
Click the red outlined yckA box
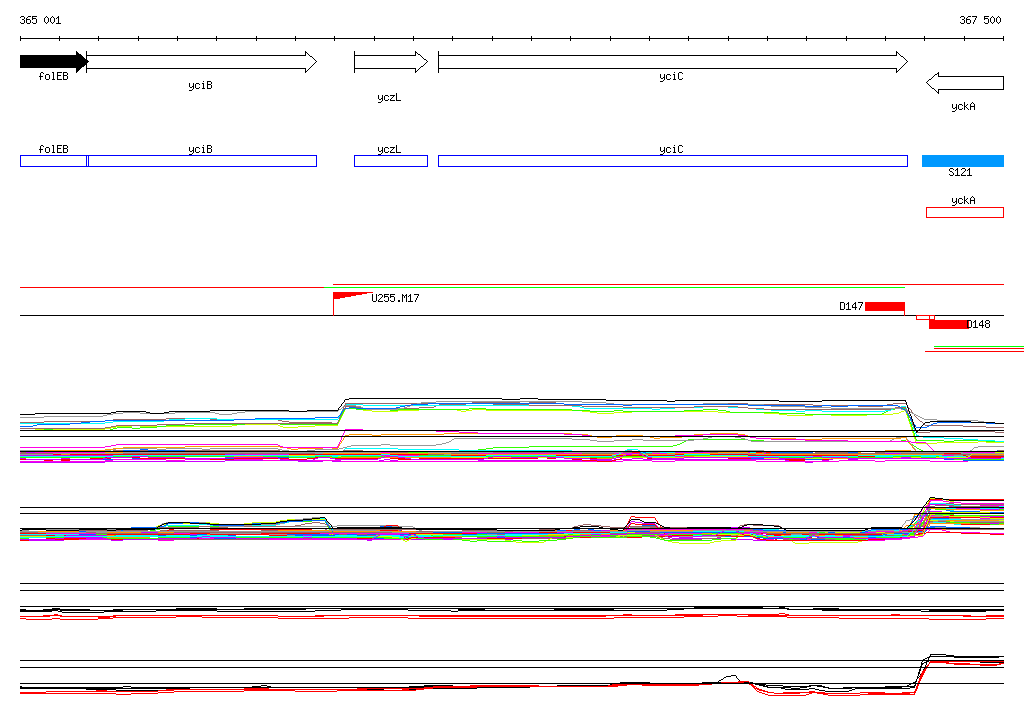click(965, 212)
